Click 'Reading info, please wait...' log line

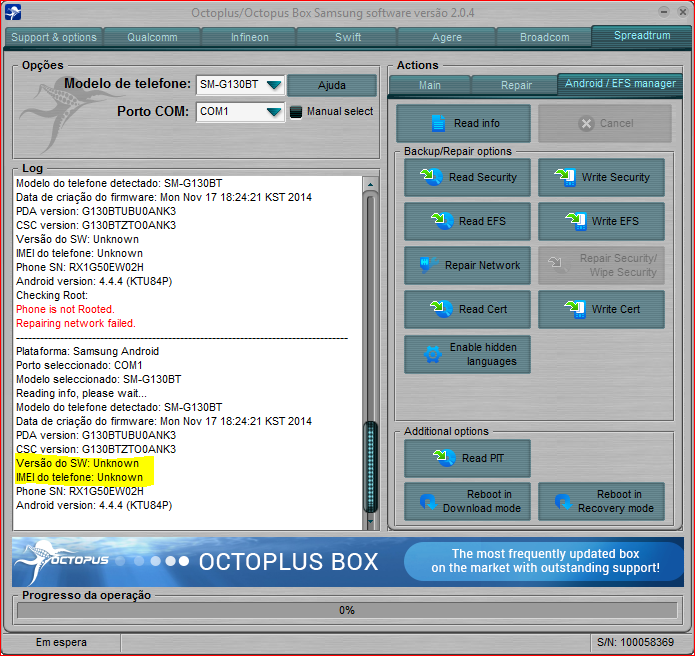(x=81, y=393)
